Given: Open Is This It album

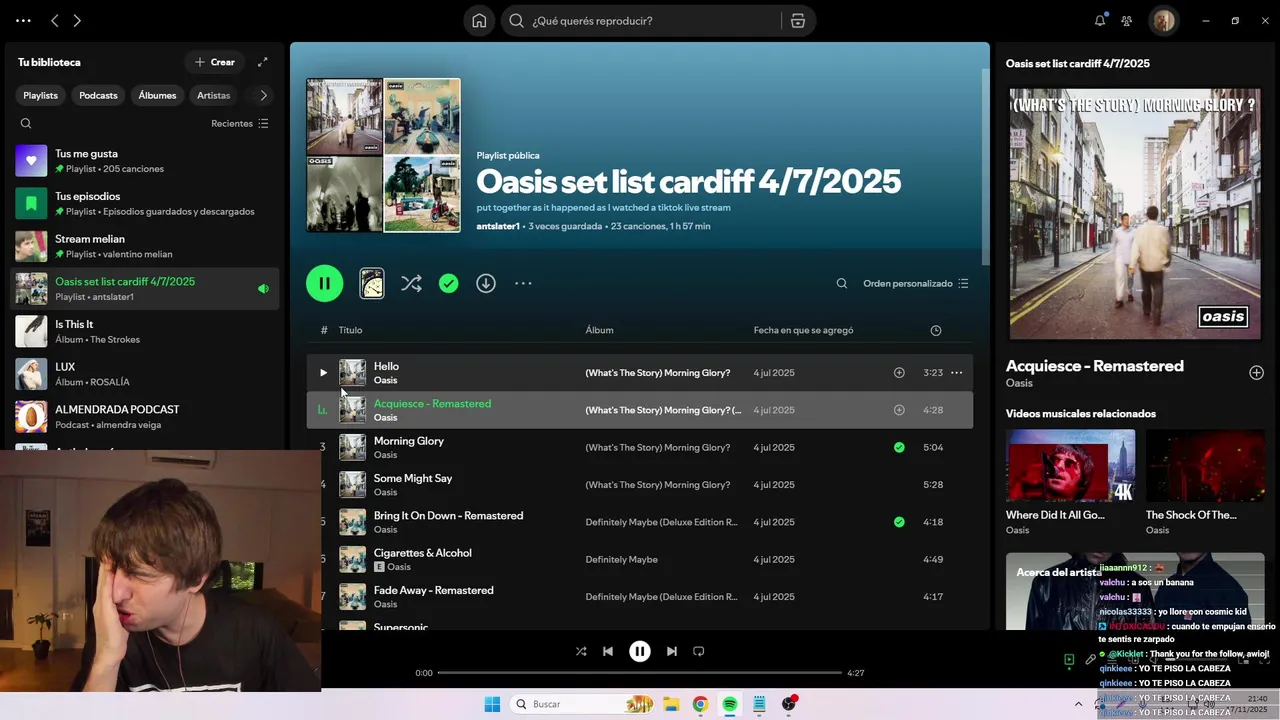Looking at the screenshot, I should pos(145,331).
